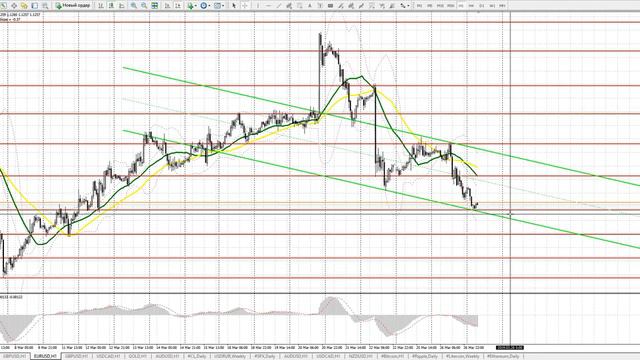The width and height of the screenshot is (640, 360).
Task: Open the periods clock dropdown
Action: point(205,6)
